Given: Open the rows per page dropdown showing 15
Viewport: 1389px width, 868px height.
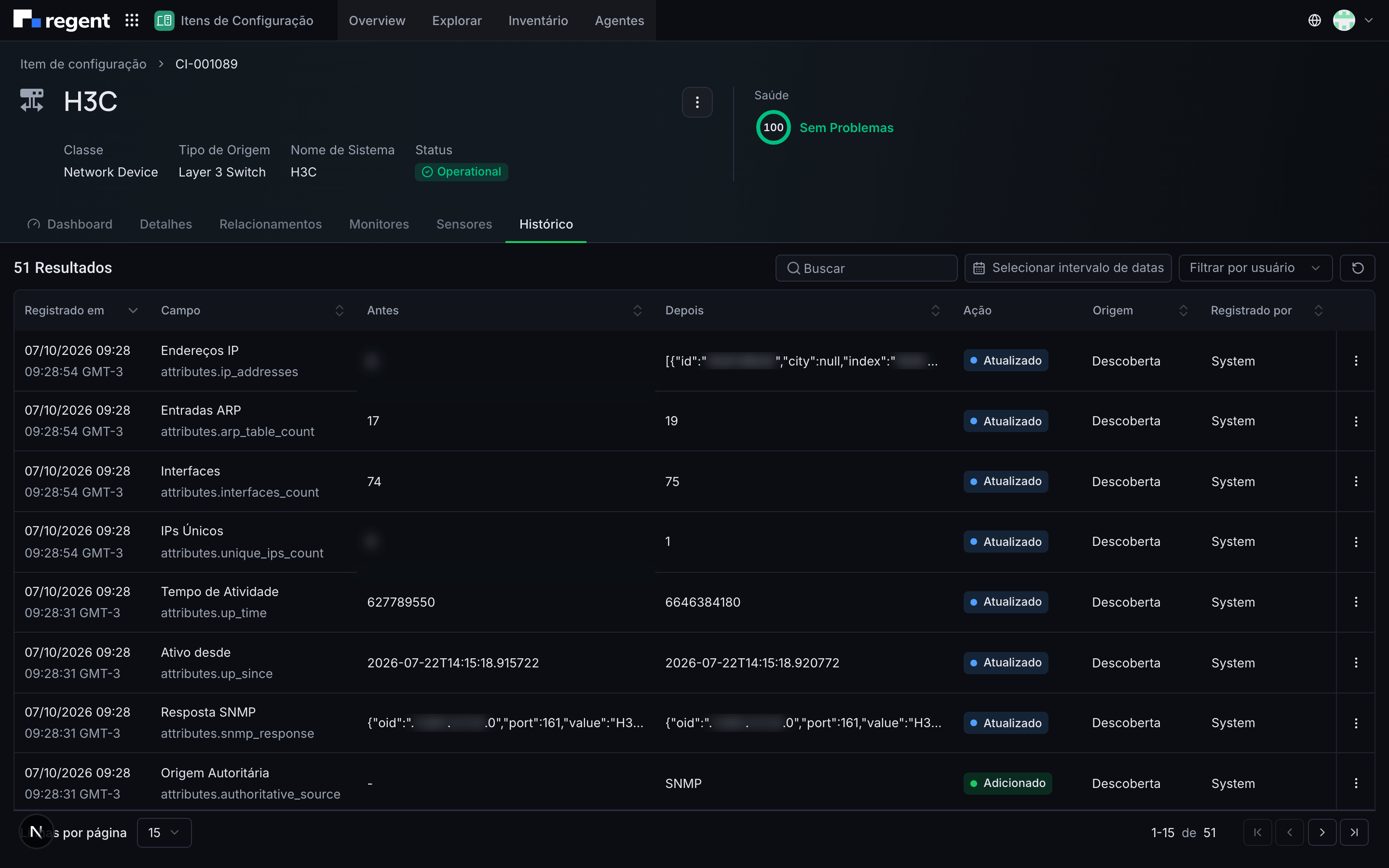Looking at the screenshot, I should point(164,832).
